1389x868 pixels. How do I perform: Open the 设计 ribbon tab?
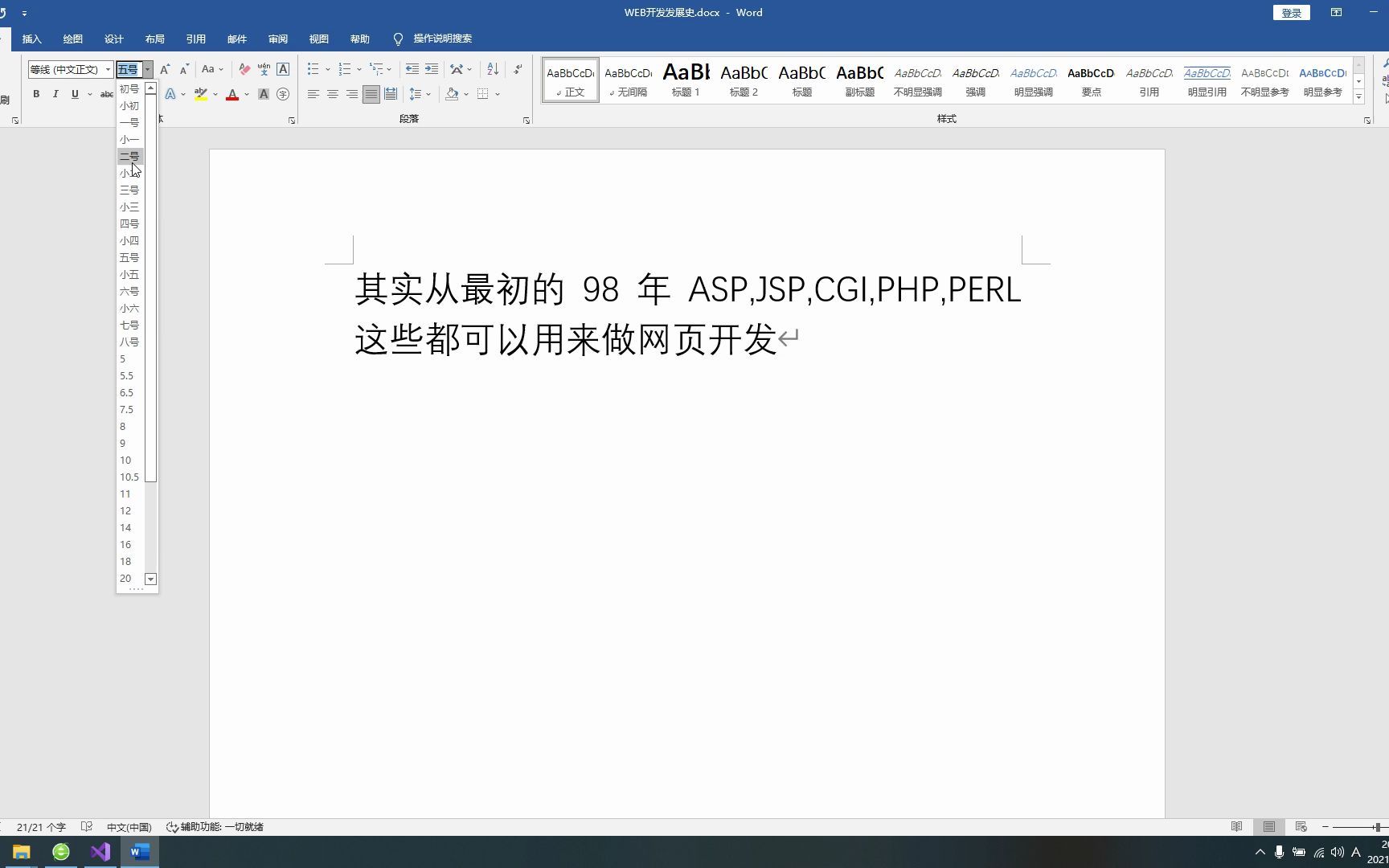point(114,39)
